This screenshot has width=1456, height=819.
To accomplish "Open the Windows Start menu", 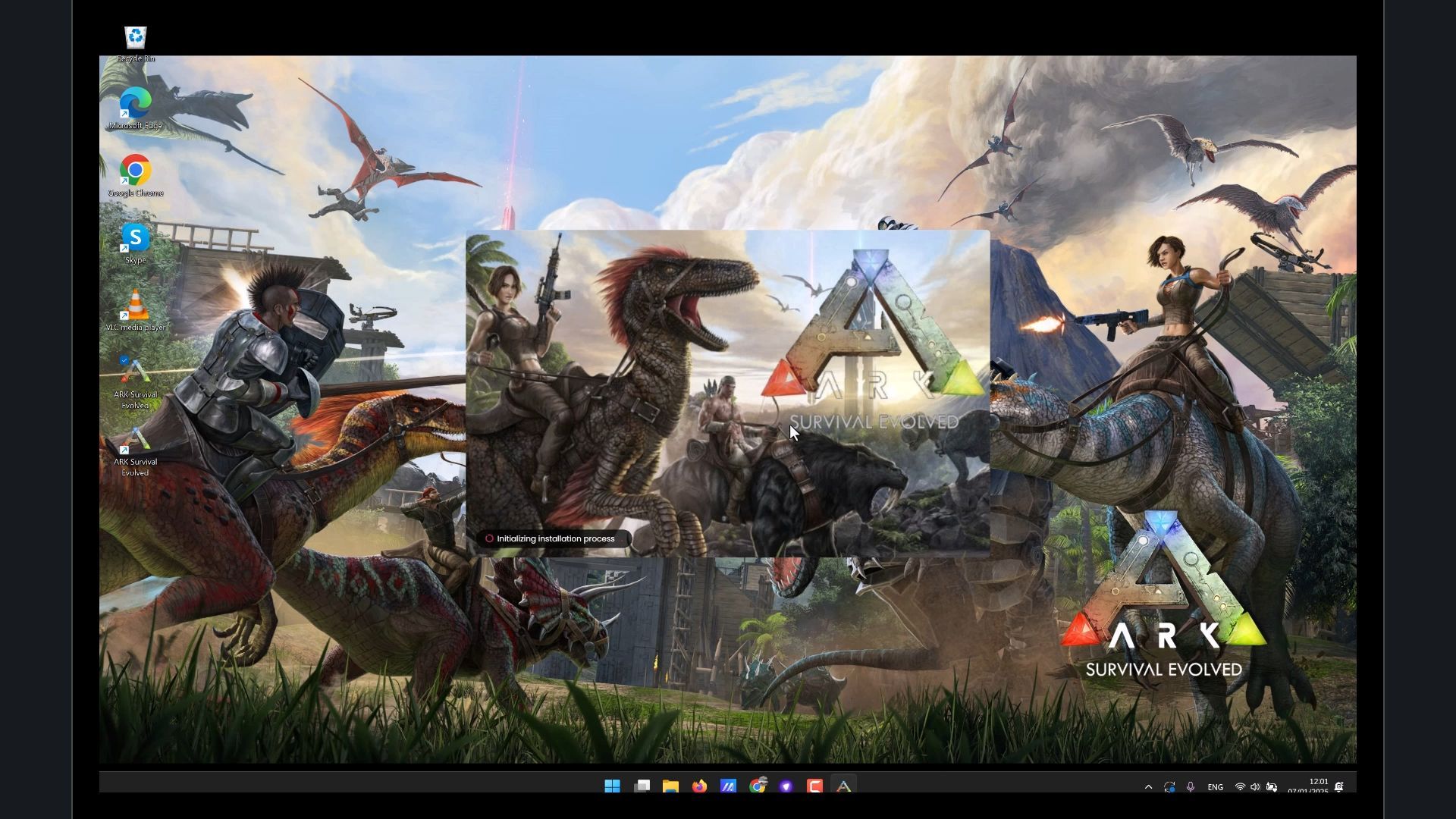I will point(612,786).
